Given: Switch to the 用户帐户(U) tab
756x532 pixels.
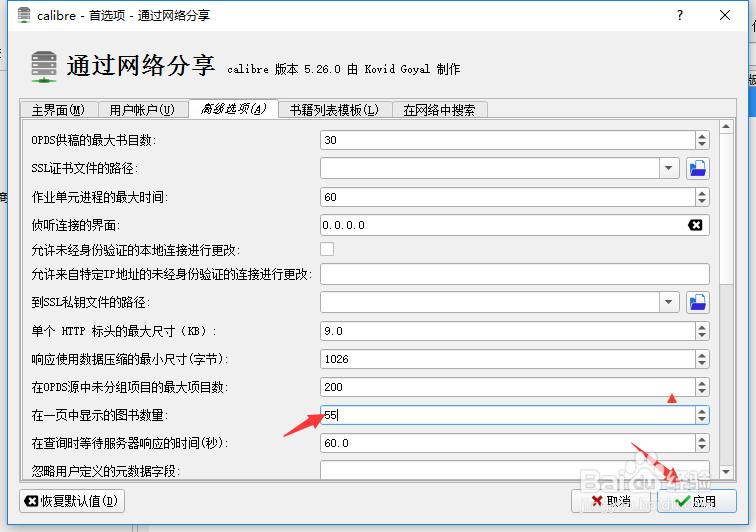Looking at the screenshot, I should tap(143, 110).
